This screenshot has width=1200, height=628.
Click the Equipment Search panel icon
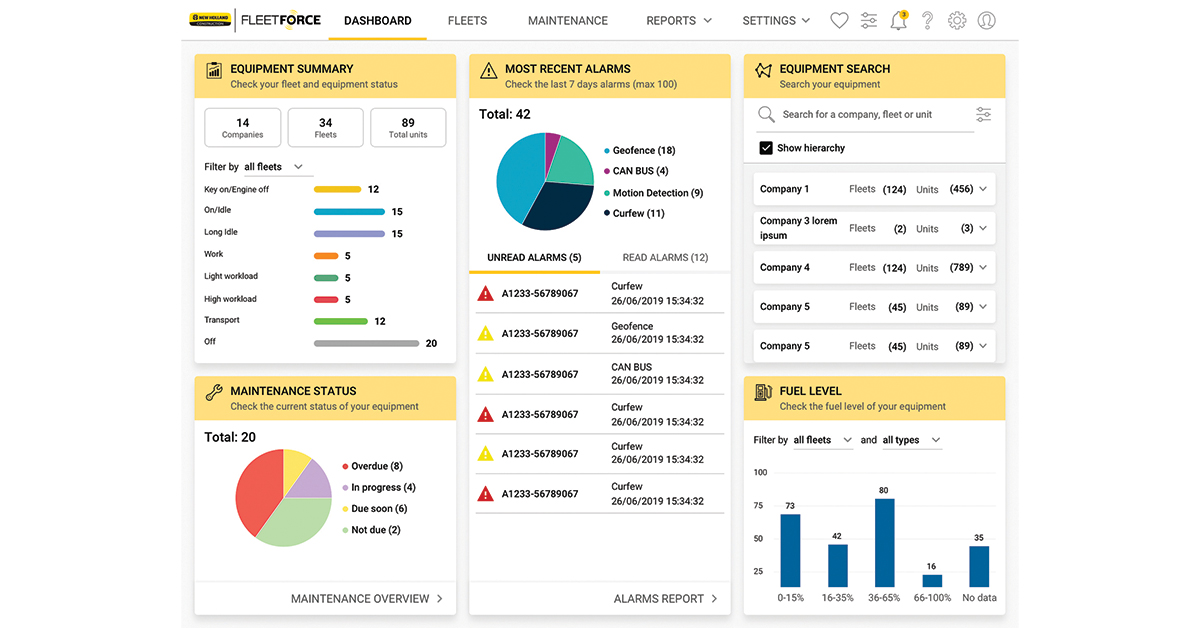click(x=763, y=70)
